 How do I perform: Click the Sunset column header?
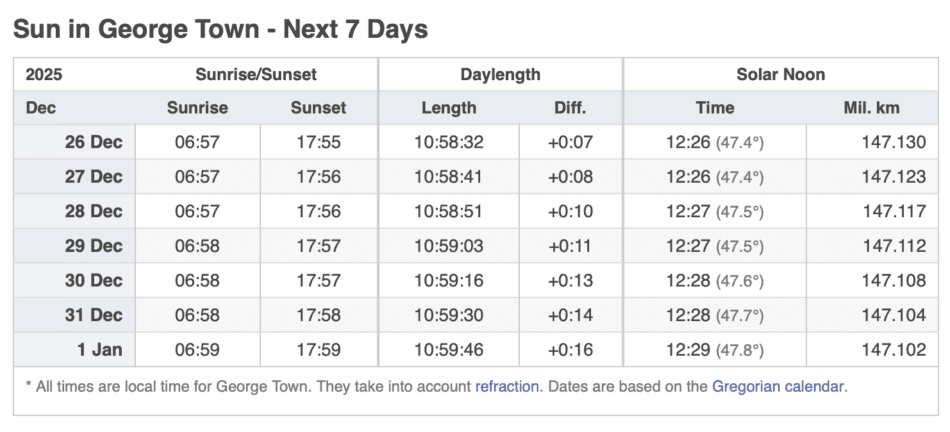[318, 108]
